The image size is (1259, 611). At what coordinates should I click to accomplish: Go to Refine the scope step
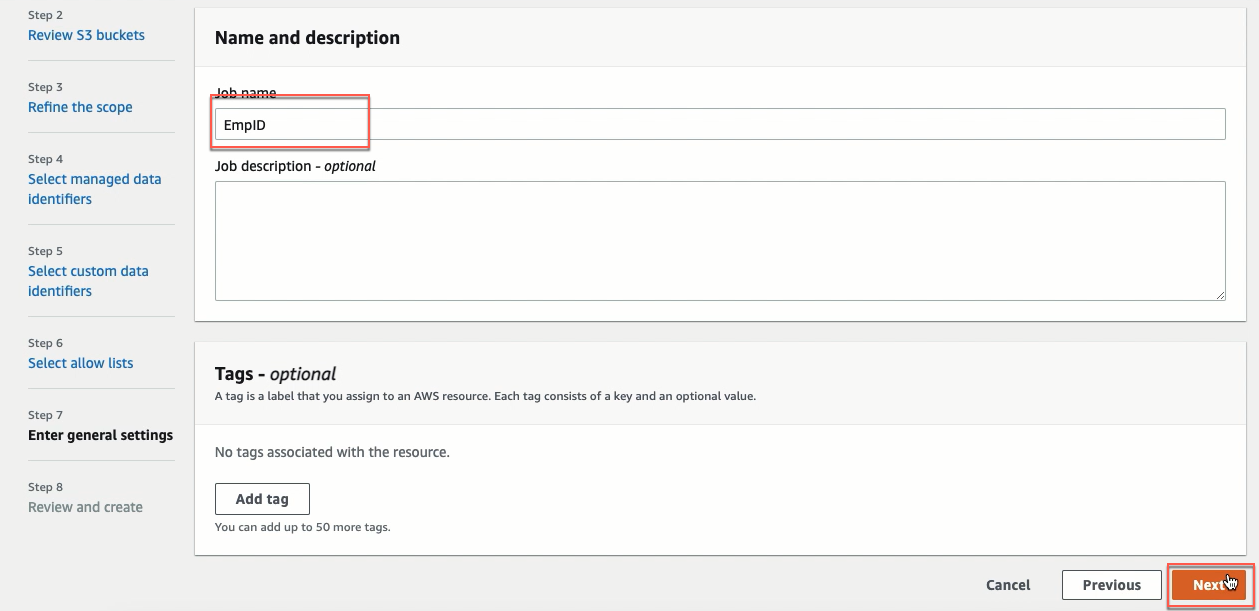(x=80, y=107)
